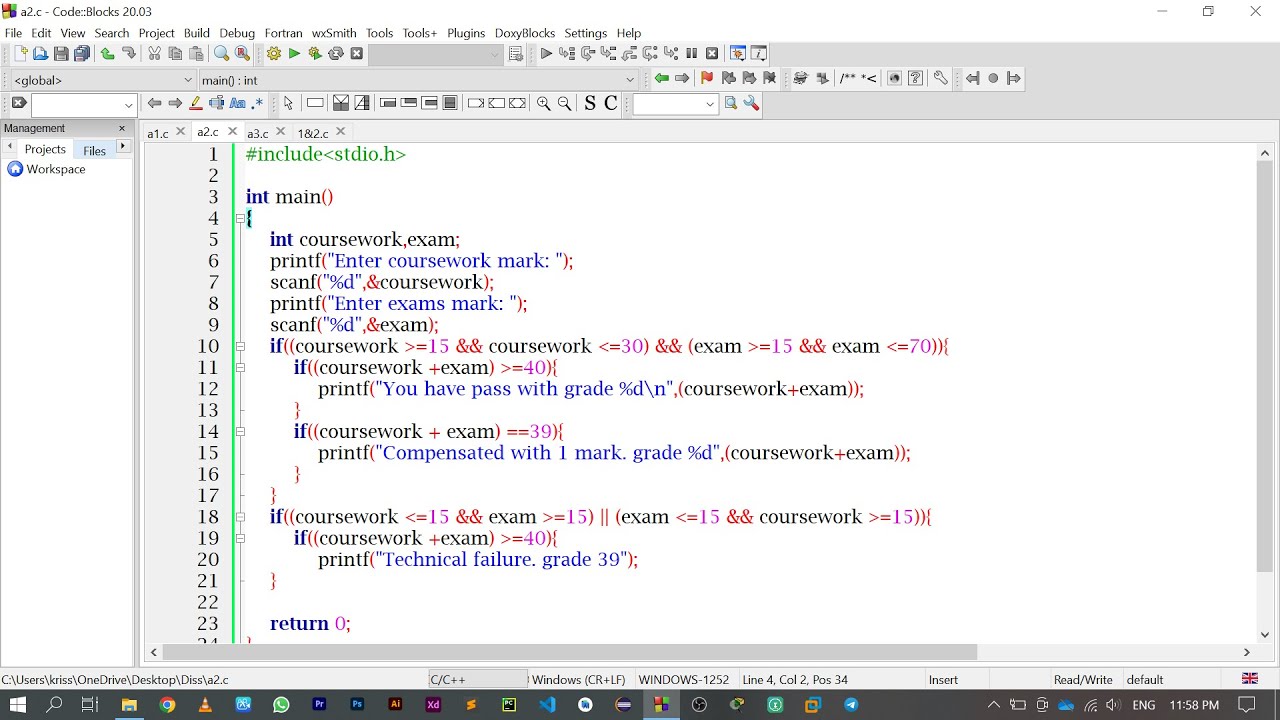This screenshot has width=1280, height=720.
Task: Click the Toggle comments C icon
Action: coord(610,103)
